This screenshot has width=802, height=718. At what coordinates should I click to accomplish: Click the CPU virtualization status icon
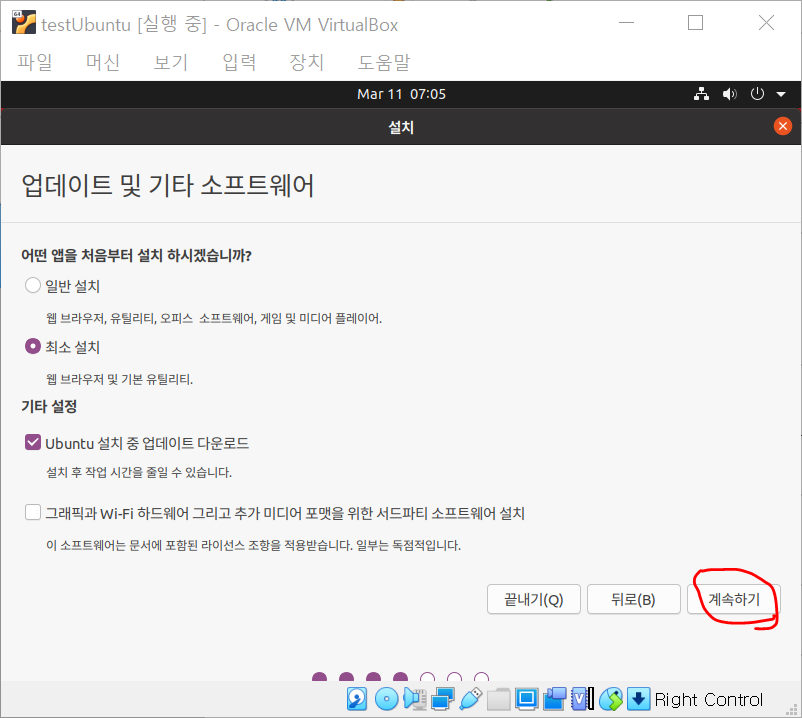coord(583,699)
